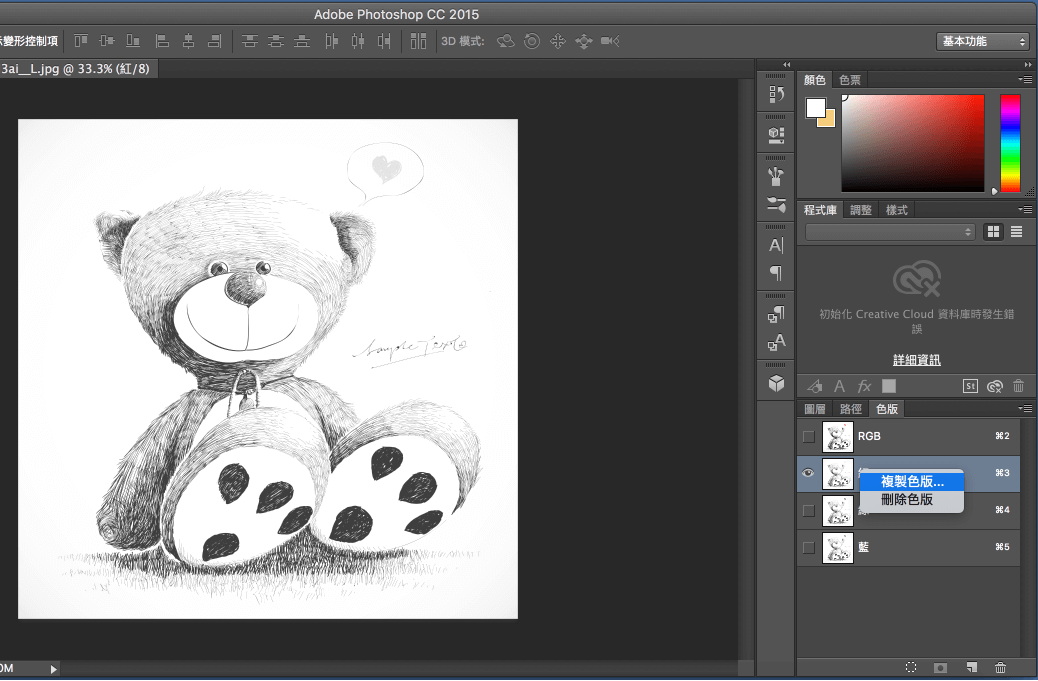This screenshot has height=681, width=1038.
Task: Click the foreground color swatch
Action: [x=815, y=107]
